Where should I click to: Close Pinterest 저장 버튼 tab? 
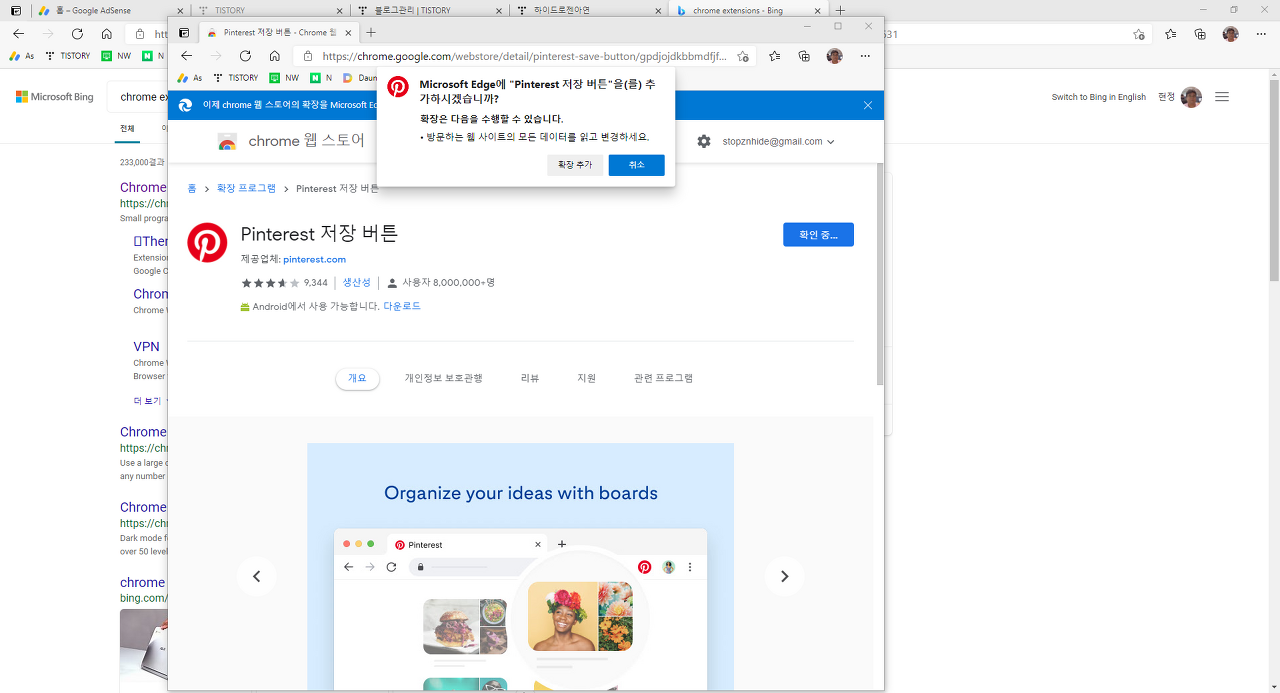coord(348,33)
